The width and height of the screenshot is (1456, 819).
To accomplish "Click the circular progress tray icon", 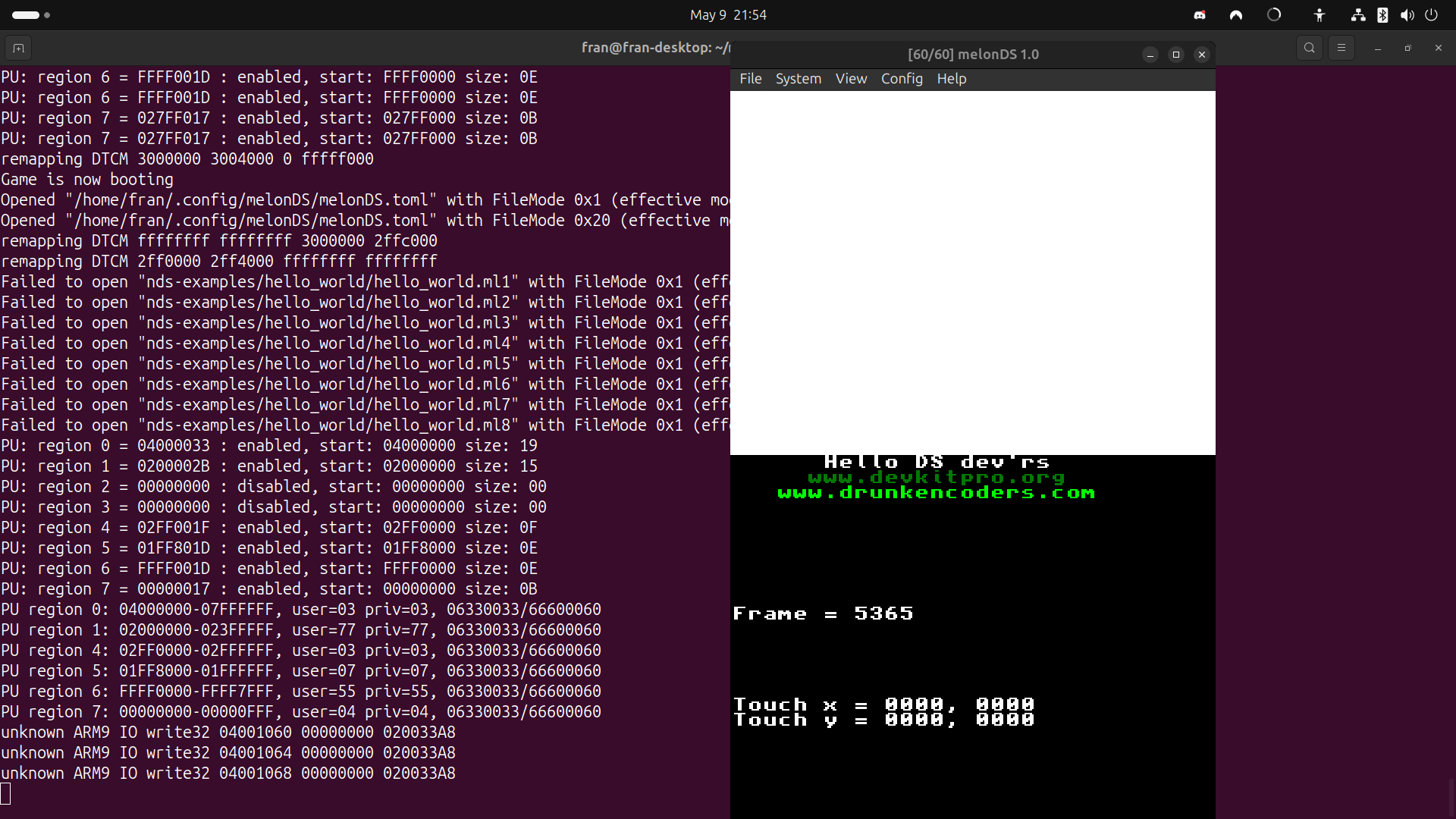I will [x=1274, y=15].
